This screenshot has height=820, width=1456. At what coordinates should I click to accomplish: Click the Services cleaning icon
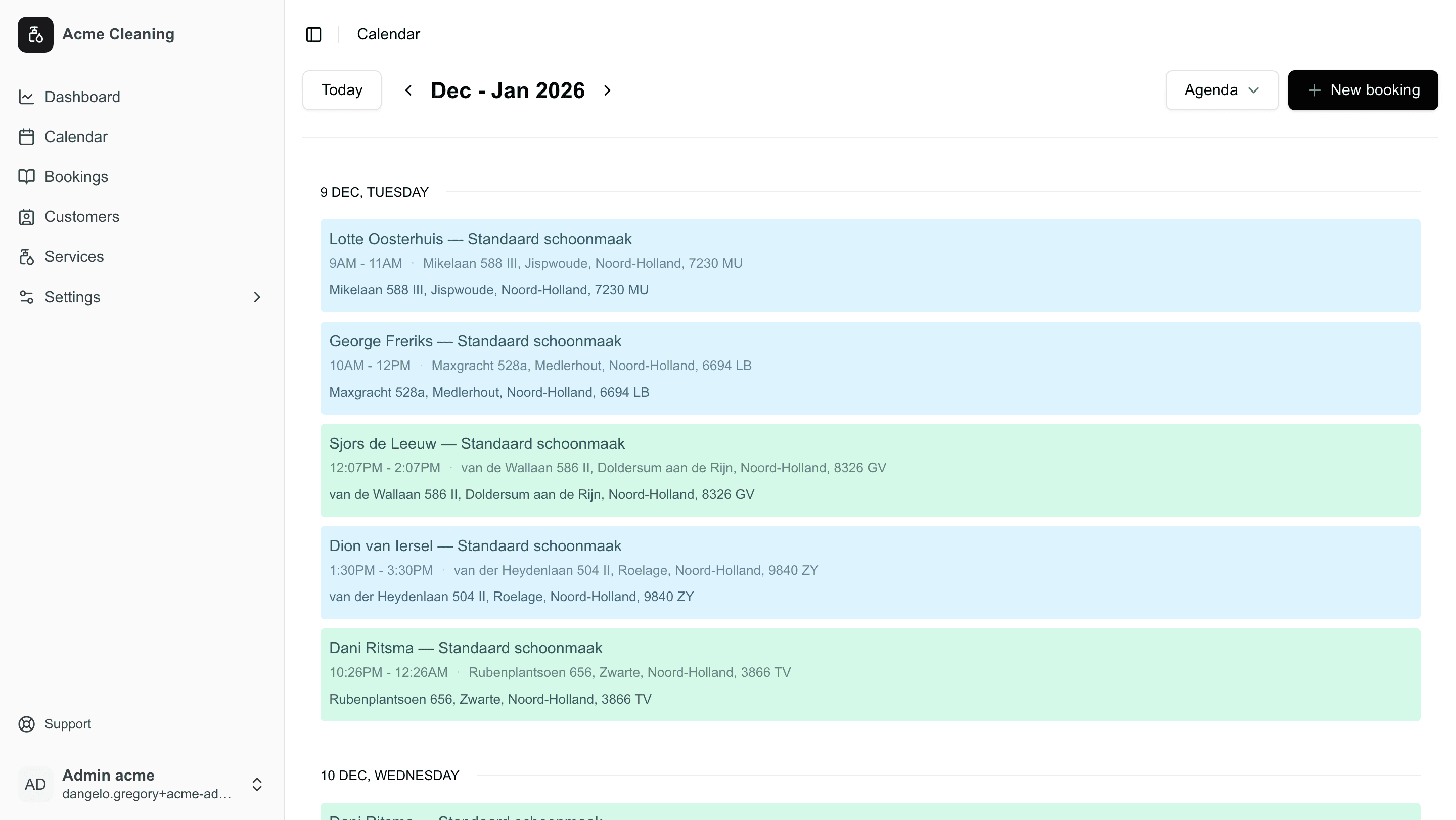27,257
